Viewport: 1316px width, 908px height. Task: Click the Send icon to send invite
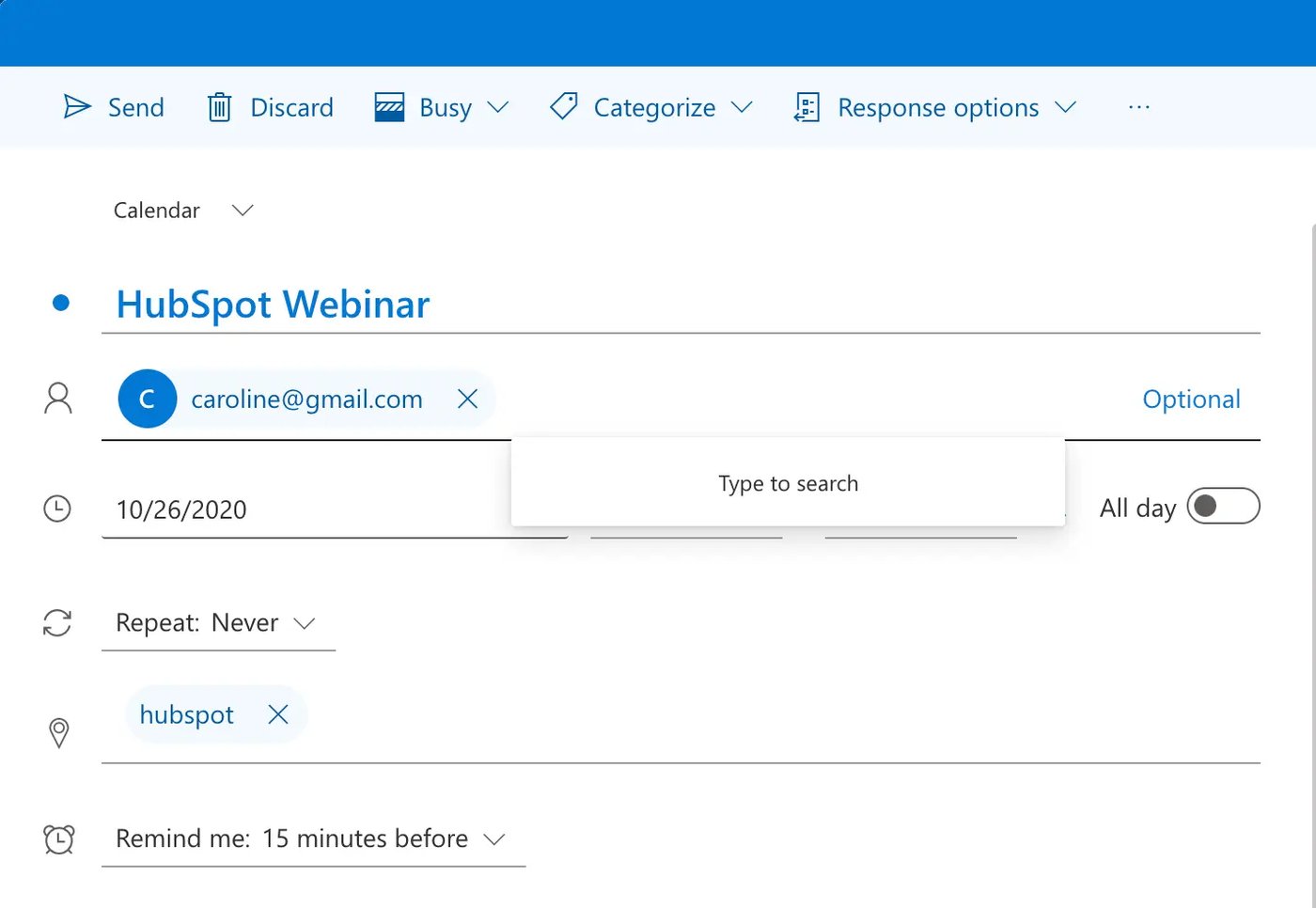pos(77,106)
